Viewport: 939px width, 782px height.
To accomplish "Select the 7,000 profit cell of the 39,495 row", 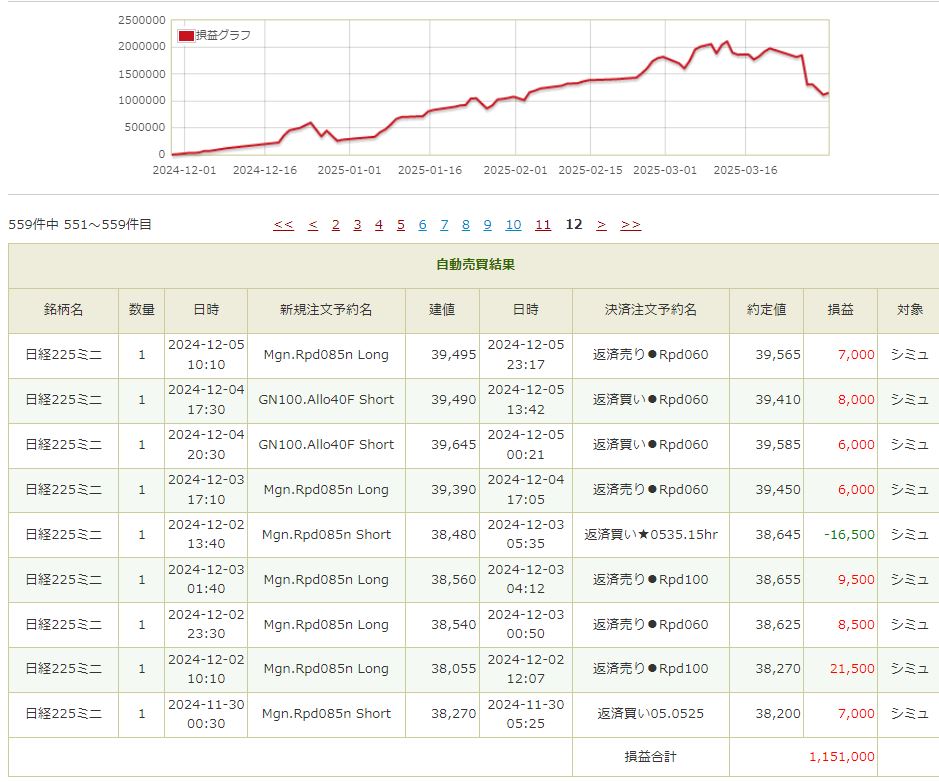I will [840, 355].
